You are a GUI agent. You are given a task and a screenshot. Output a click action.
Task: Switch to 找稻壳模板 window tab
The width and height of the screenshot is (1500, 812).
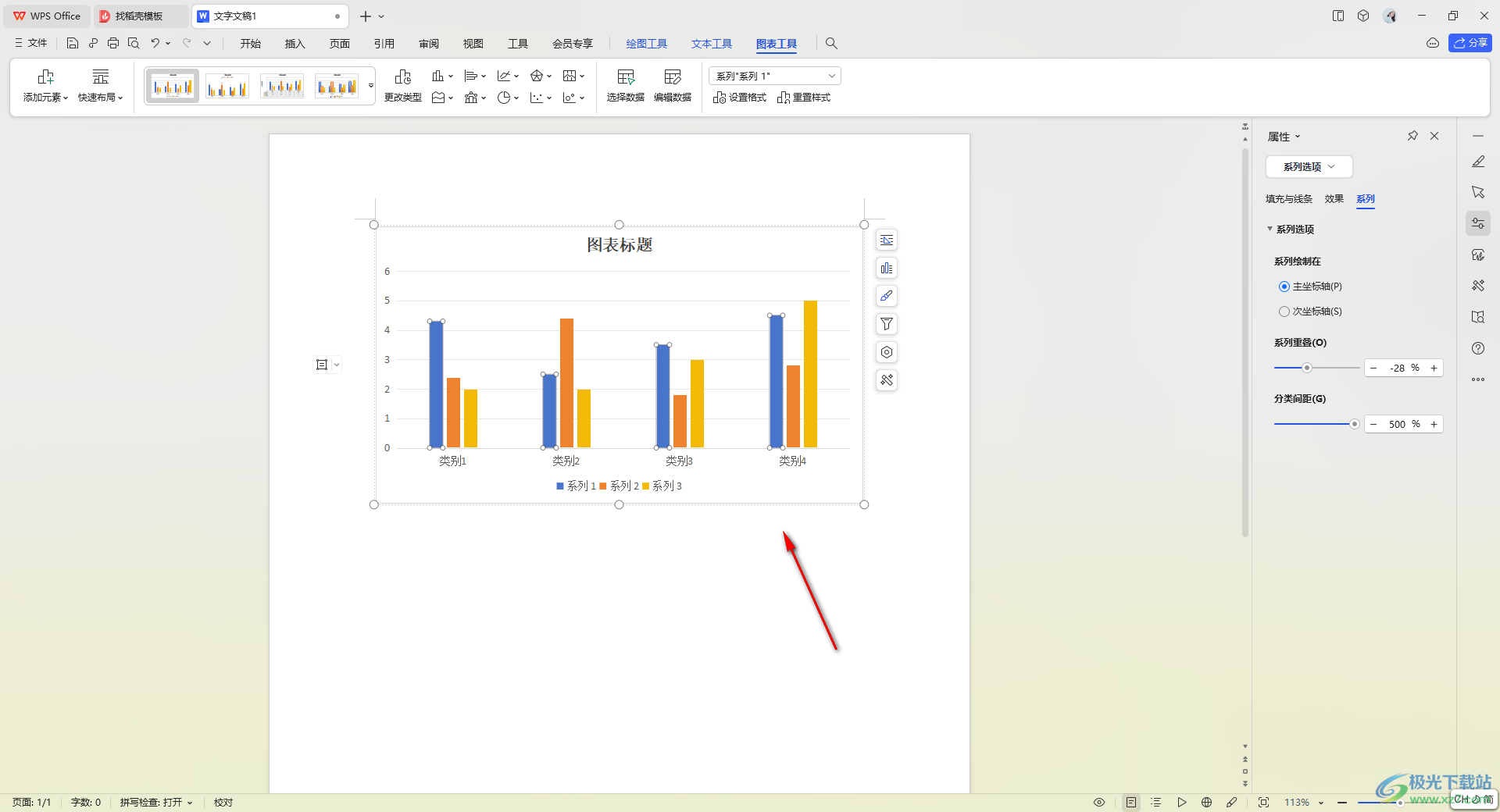click(141, 16)
